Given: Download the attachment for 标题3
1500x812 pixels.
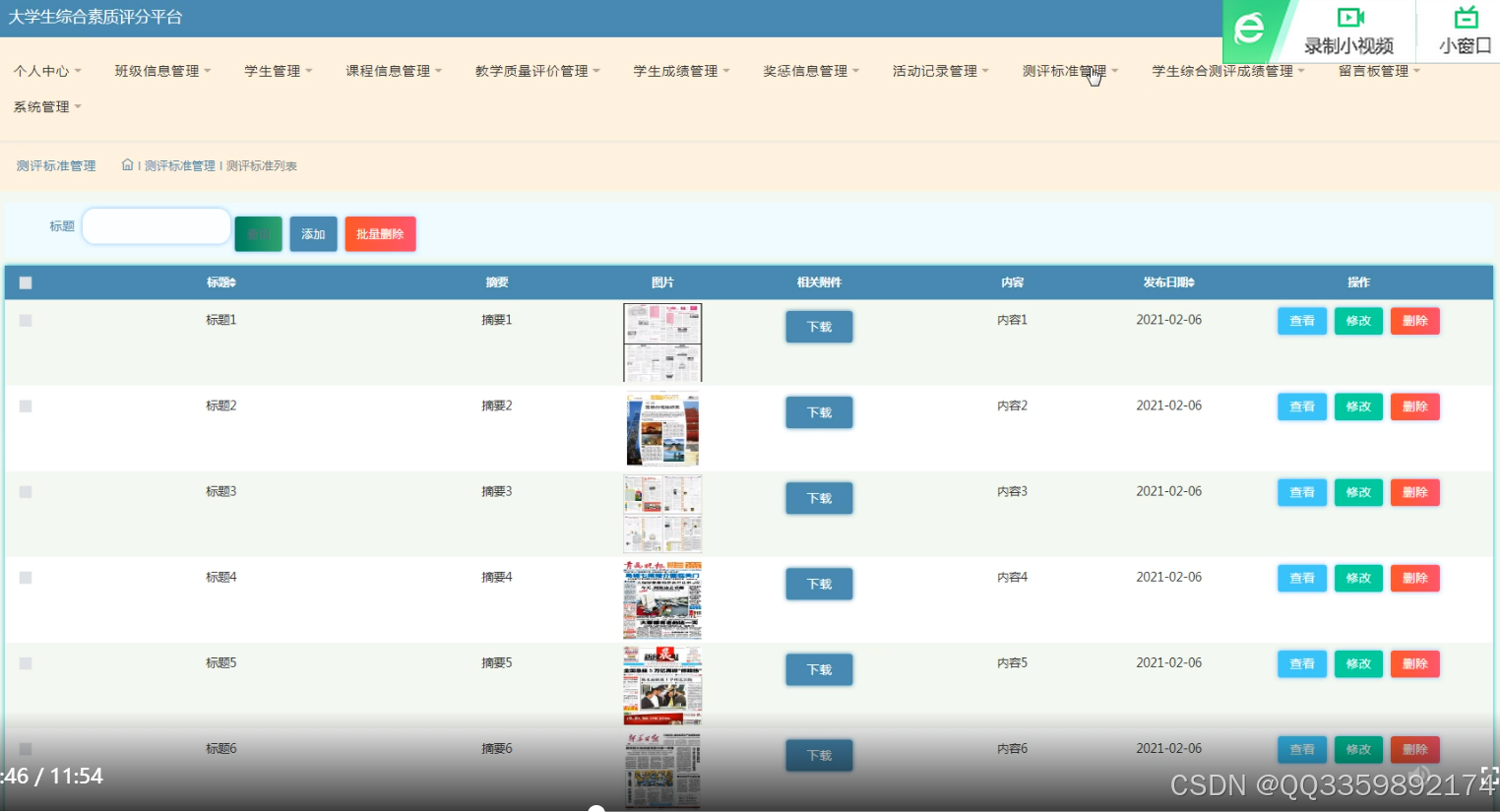Looking at the screenshot, I should tap(819, 498).
